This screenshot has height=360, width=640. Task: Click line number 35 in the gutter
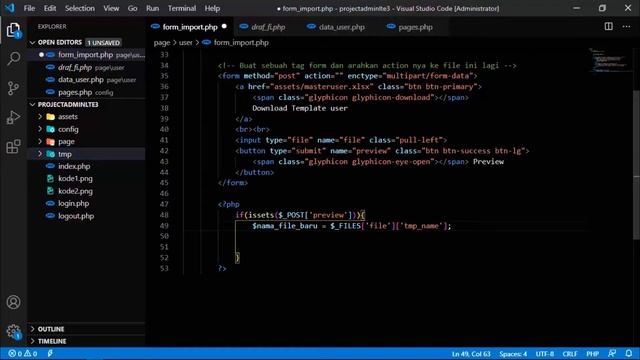click(x=164, y=76)
